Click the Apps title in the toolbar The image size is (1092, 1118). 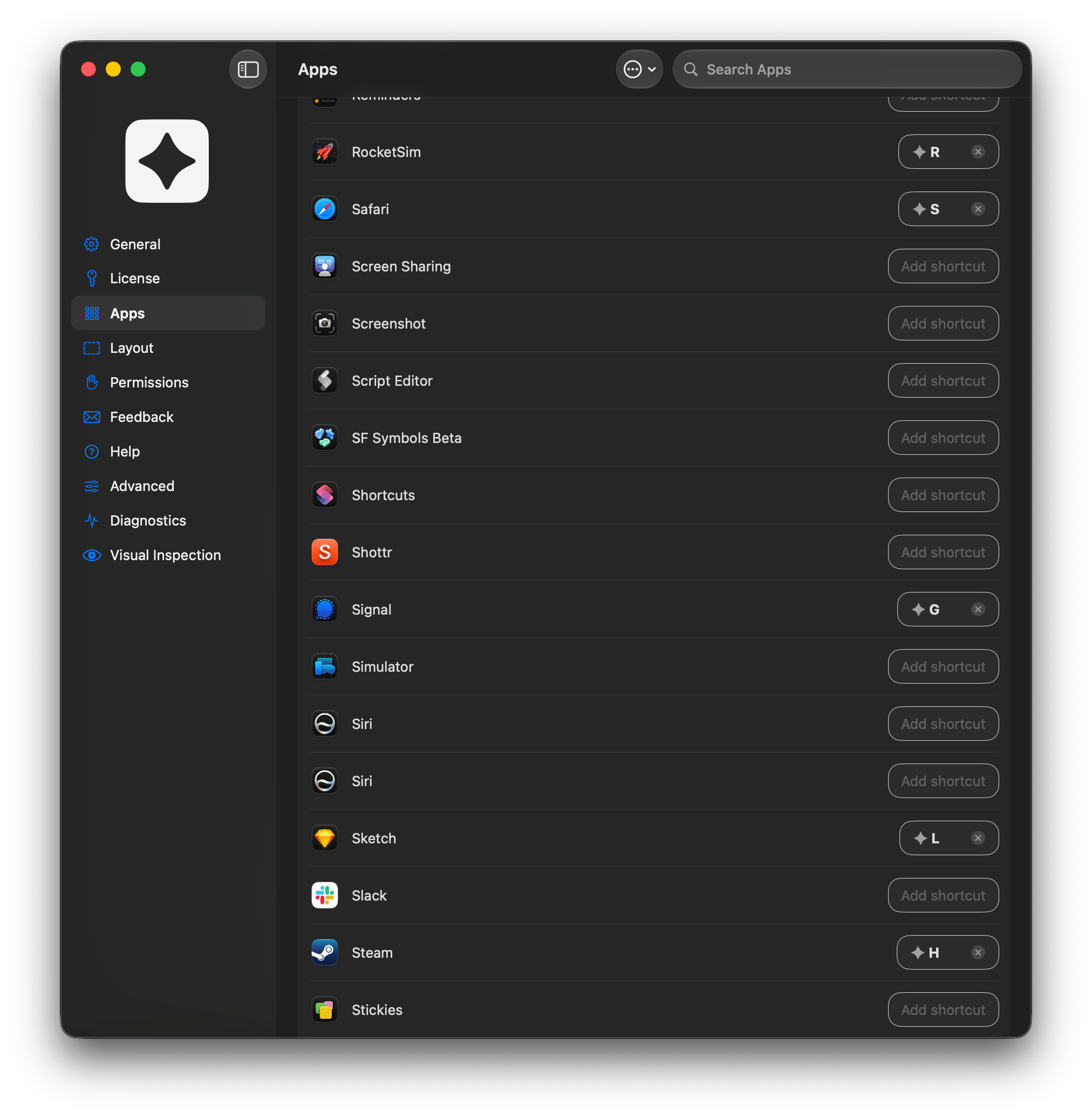pos(318,70)
